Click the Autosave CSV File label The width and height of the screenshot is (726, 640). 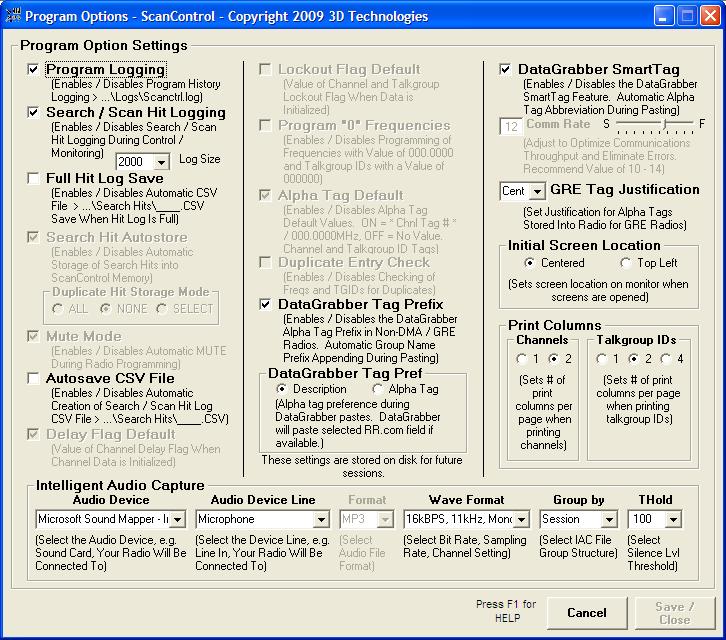pyautogui.click(x=110, y=378)
